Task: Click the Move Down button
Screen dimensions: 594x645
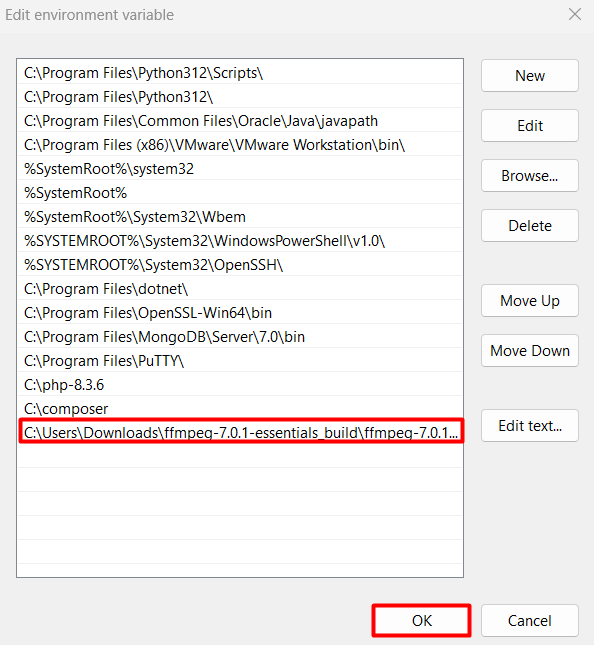Action: [x=530, y=350]
